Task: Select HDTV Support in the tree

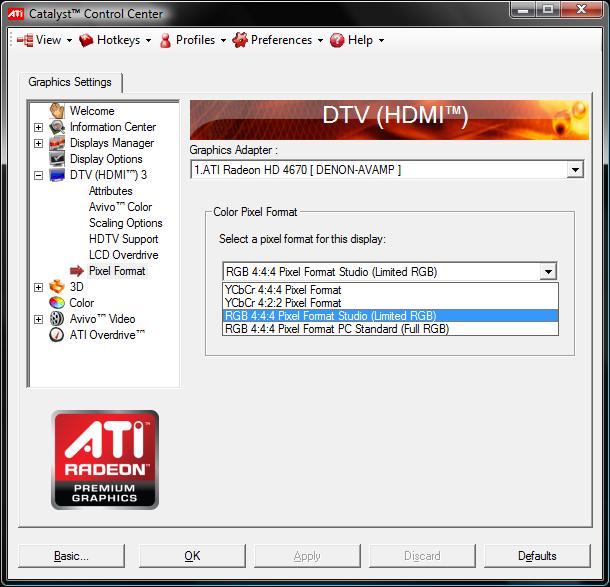Action: coord(123,239)
